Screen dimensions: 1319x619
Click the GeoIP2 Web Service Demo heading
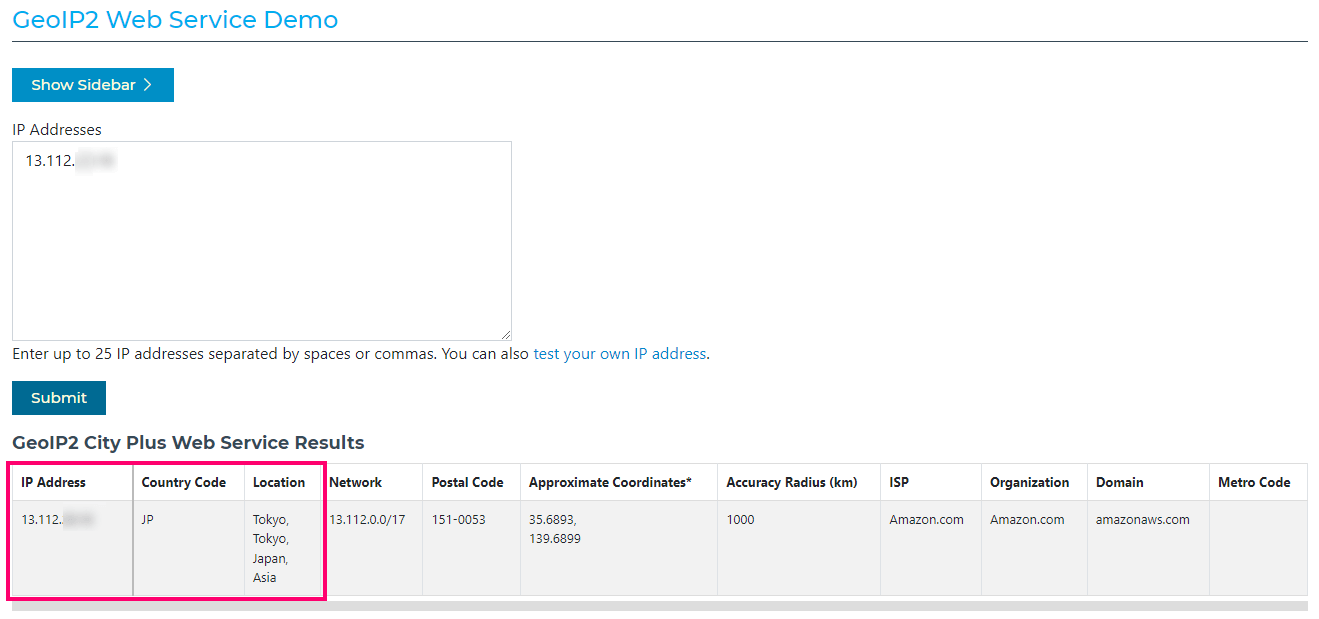point(175,20)
